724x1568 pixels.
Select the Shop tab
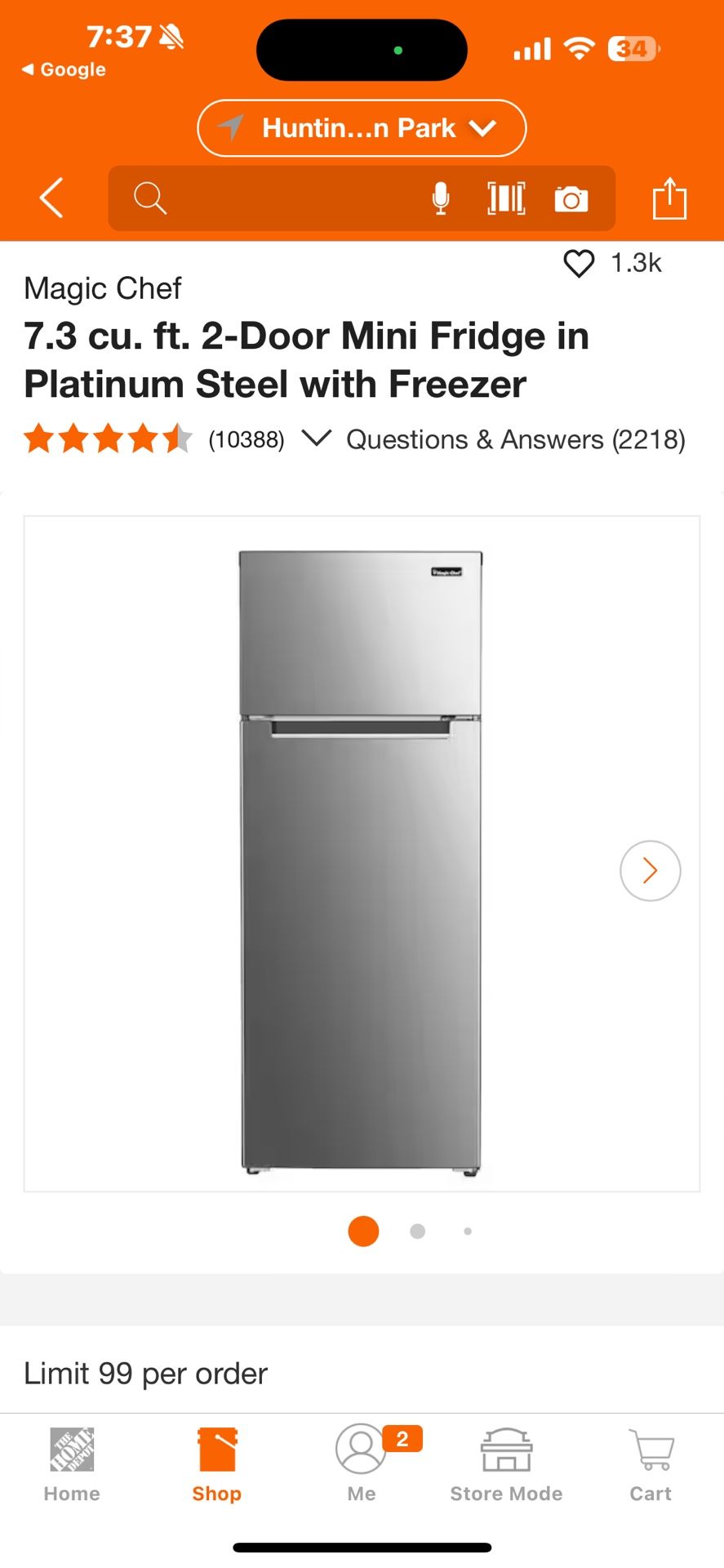217,1466
